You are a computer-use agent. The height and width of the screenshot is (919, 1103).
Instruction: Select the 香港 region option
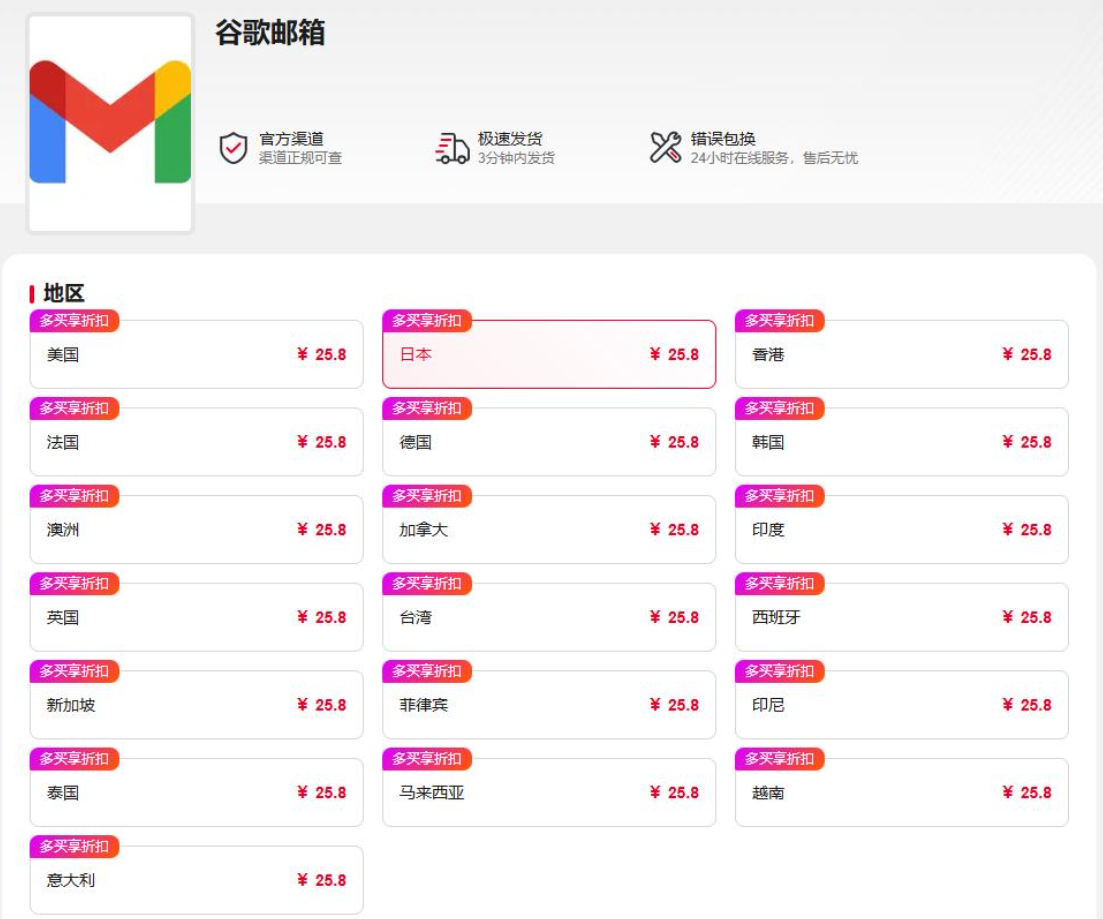pos(901,354)
